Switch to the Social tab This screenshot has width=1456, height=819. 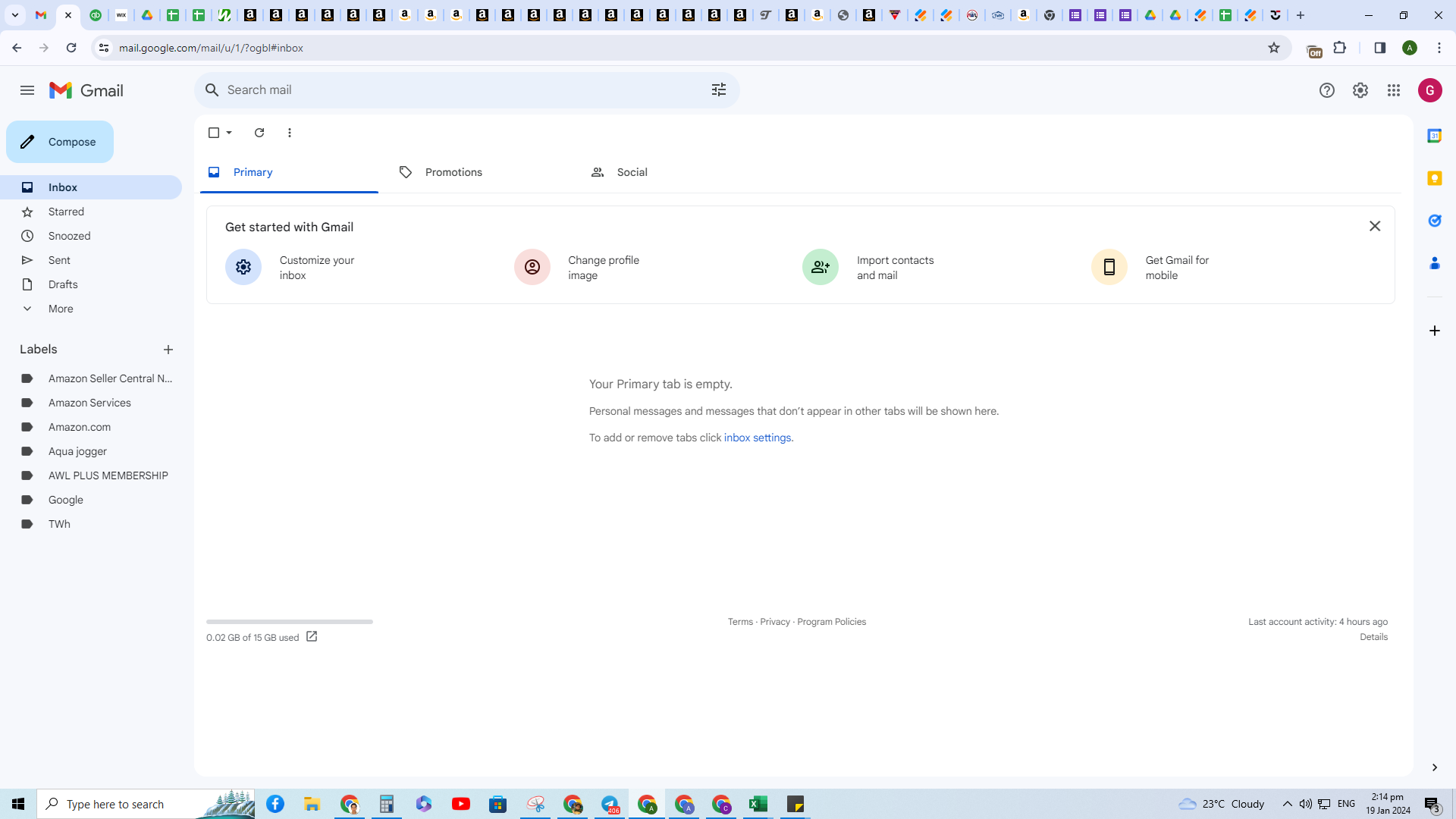tap(673, 173)
